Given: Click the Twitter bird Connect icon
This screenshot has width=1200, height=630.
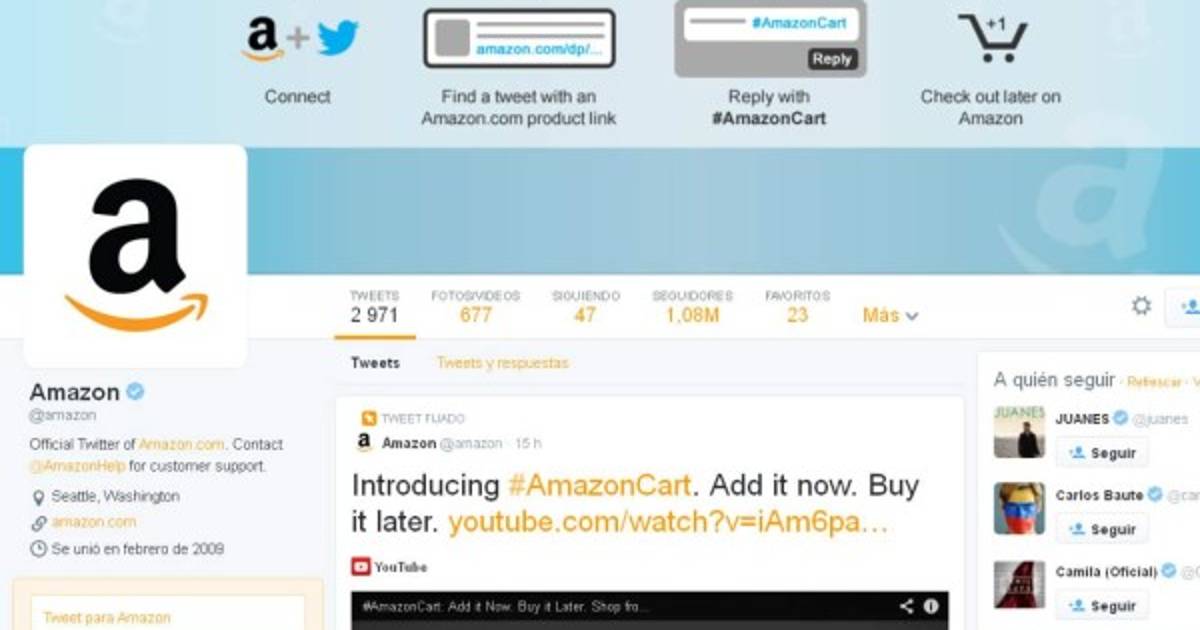Looking at the screenshot, I should (x=338, y=38).
